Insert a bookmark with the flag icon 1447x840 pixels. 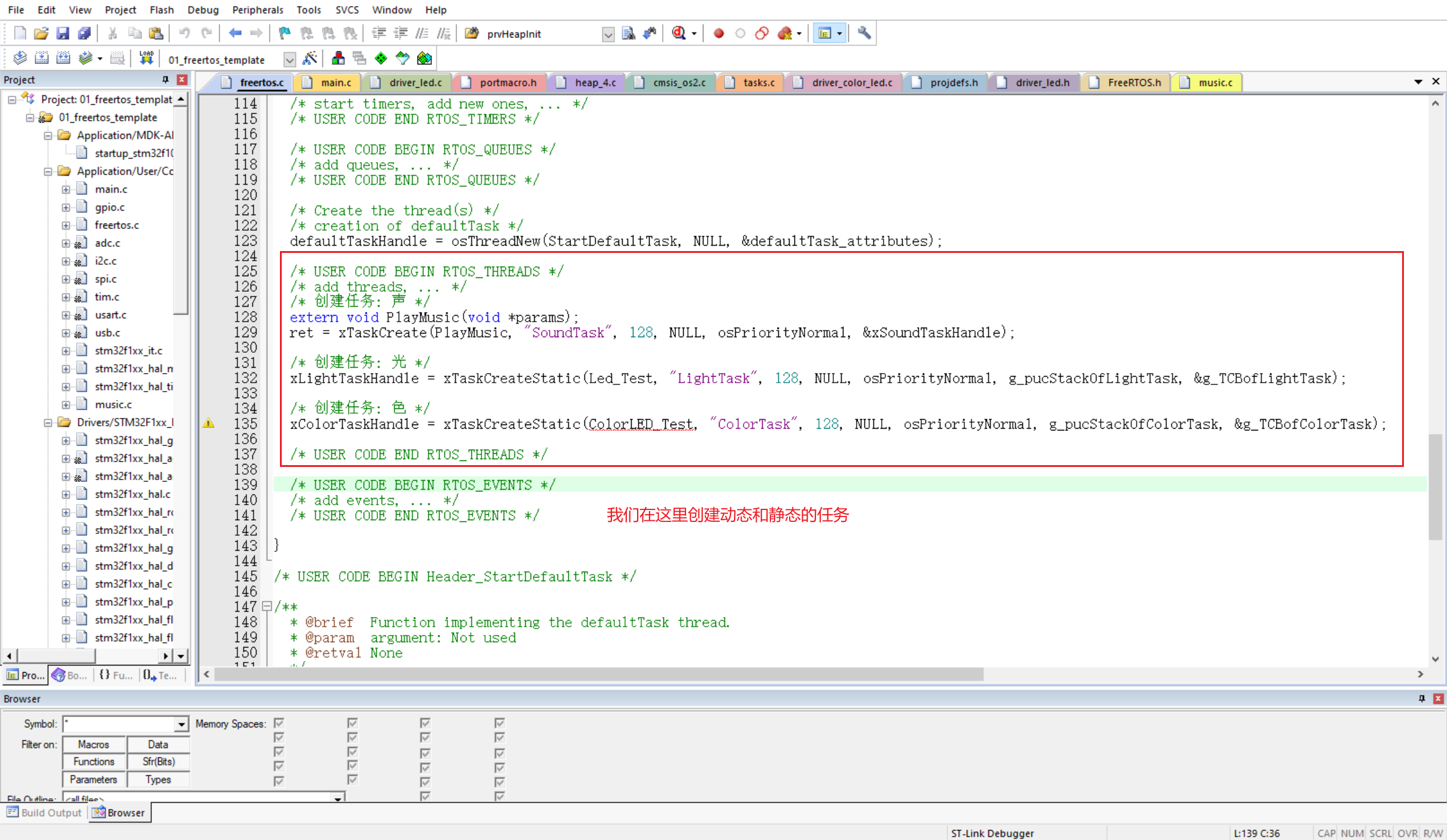tap(285, 33)
